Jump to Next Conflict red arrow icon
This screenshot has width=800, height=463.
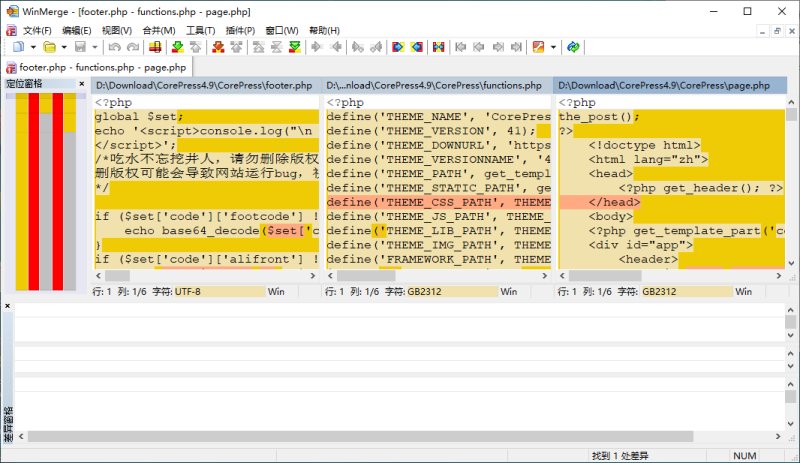pos(218,47)
